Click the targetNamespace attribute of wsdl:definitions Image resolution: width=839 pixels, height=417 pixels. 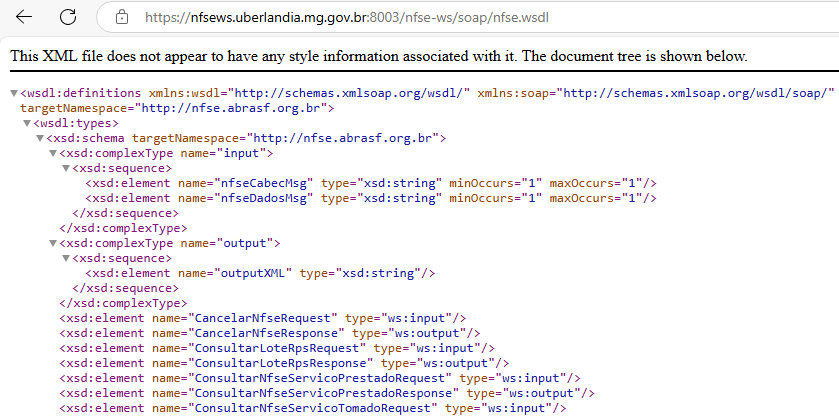coord(173,109)
